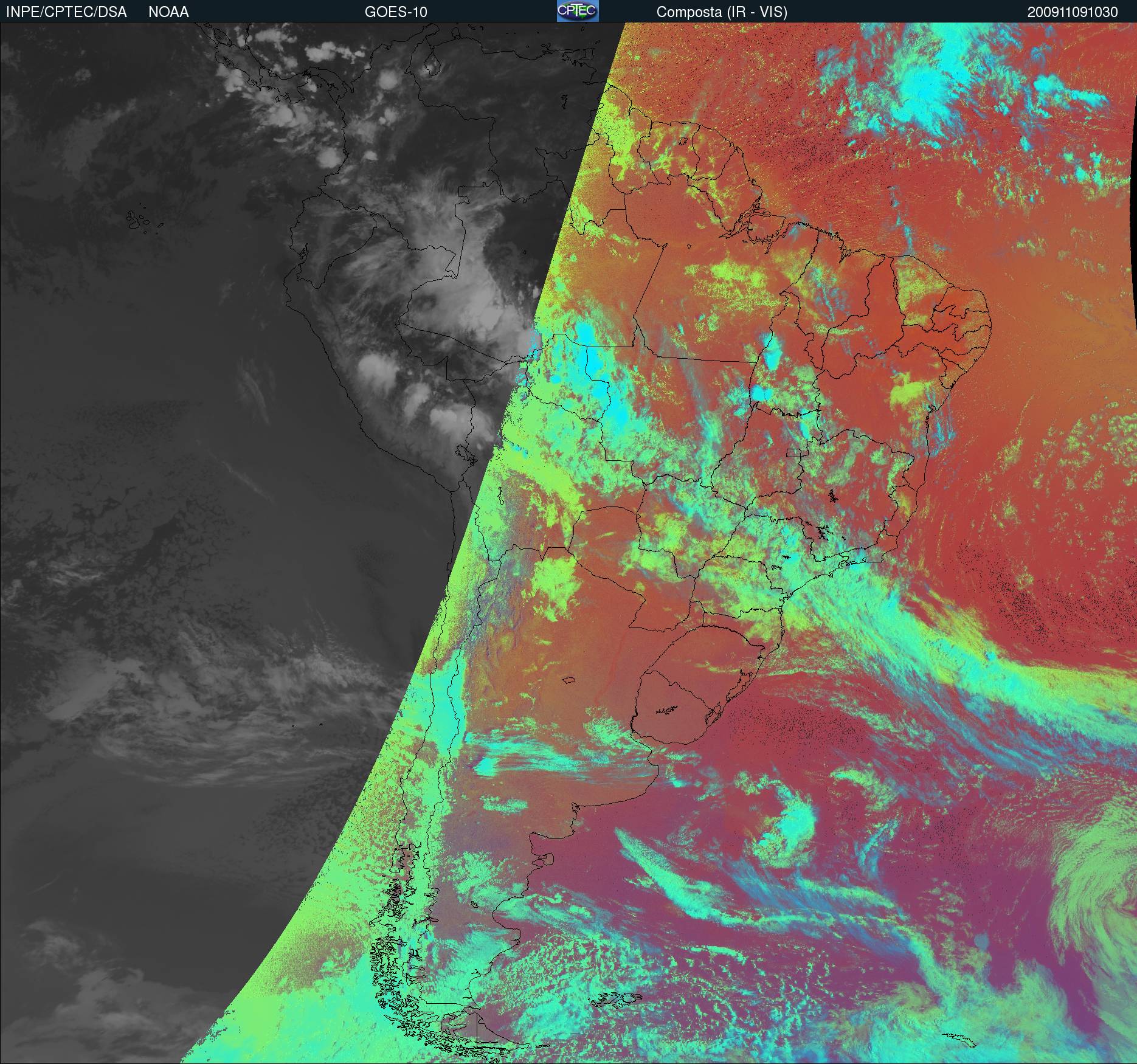The width and height of the screenshot is (1137, 1064).
Task: Click the INPE/CPTEC/DSA header text
Action: coord(66,12)
